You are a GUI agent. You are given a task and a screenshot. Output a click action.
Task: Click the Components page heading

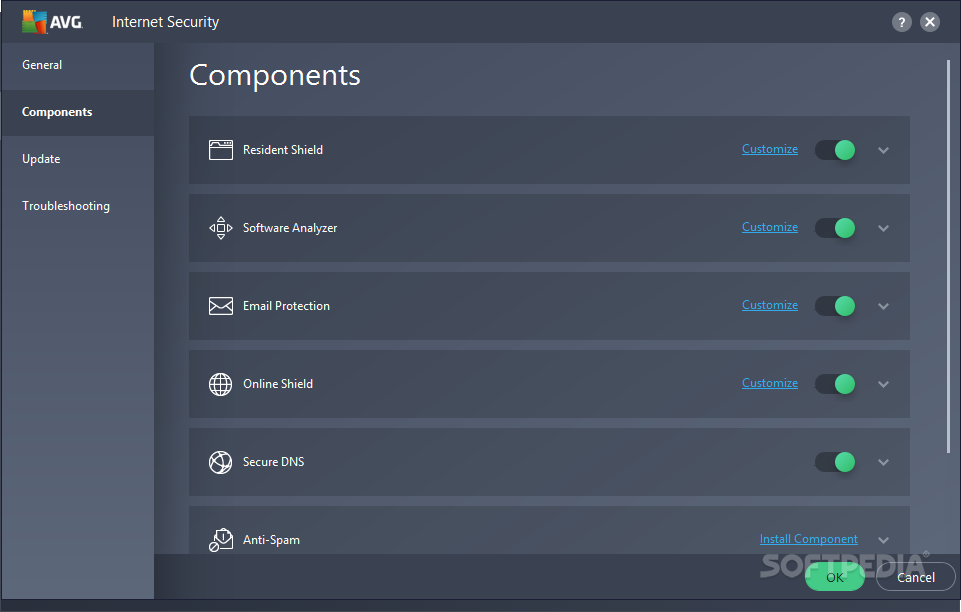[x=275, y=76]
